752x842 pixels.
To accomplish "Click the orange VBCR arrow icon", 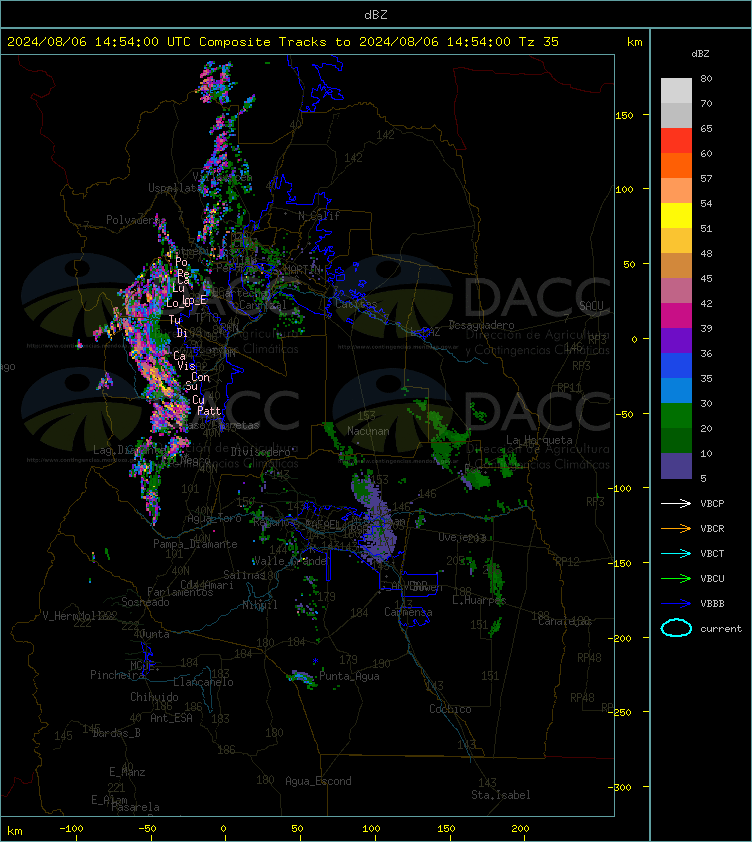I will tap(676, 528).
